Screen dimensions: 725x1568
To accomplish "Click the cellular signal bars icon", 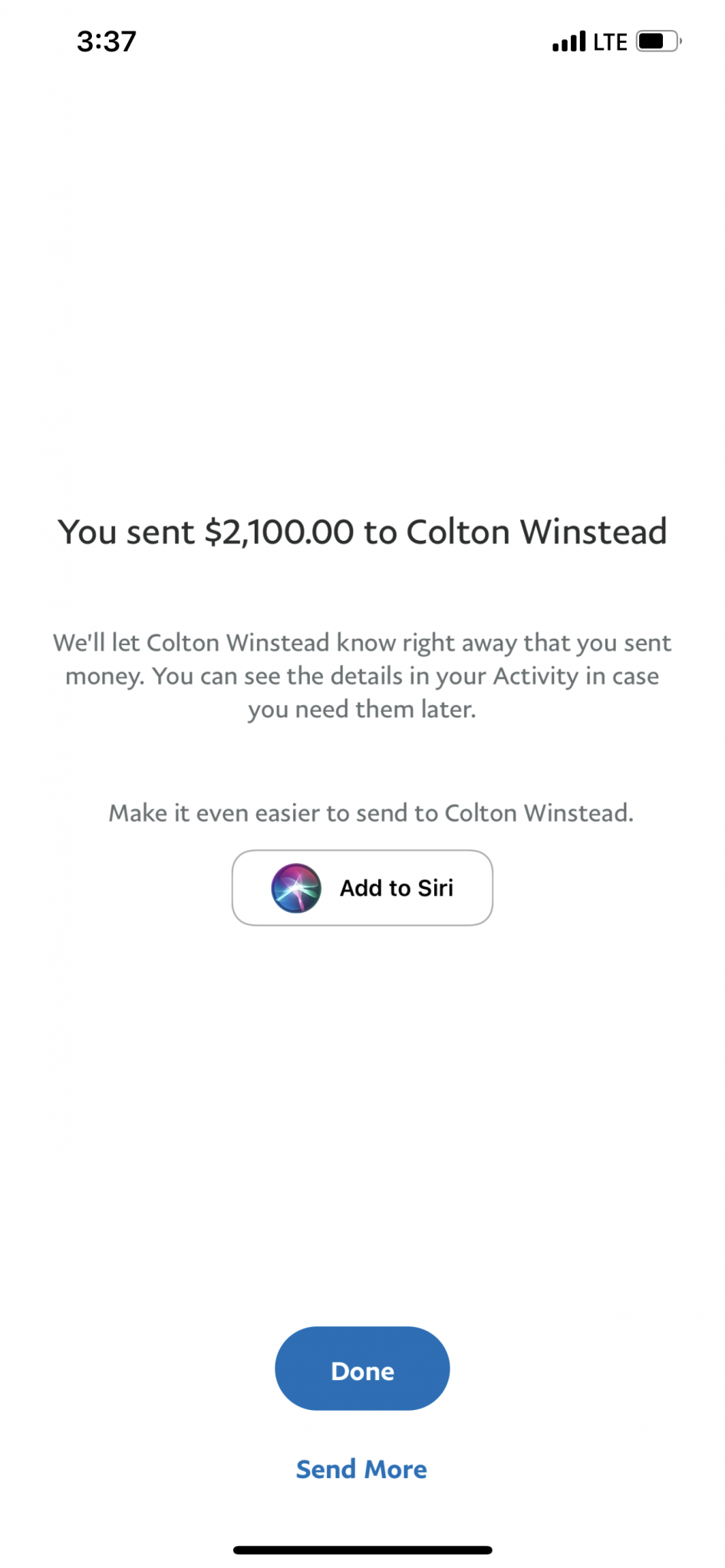I will [569, 41].
